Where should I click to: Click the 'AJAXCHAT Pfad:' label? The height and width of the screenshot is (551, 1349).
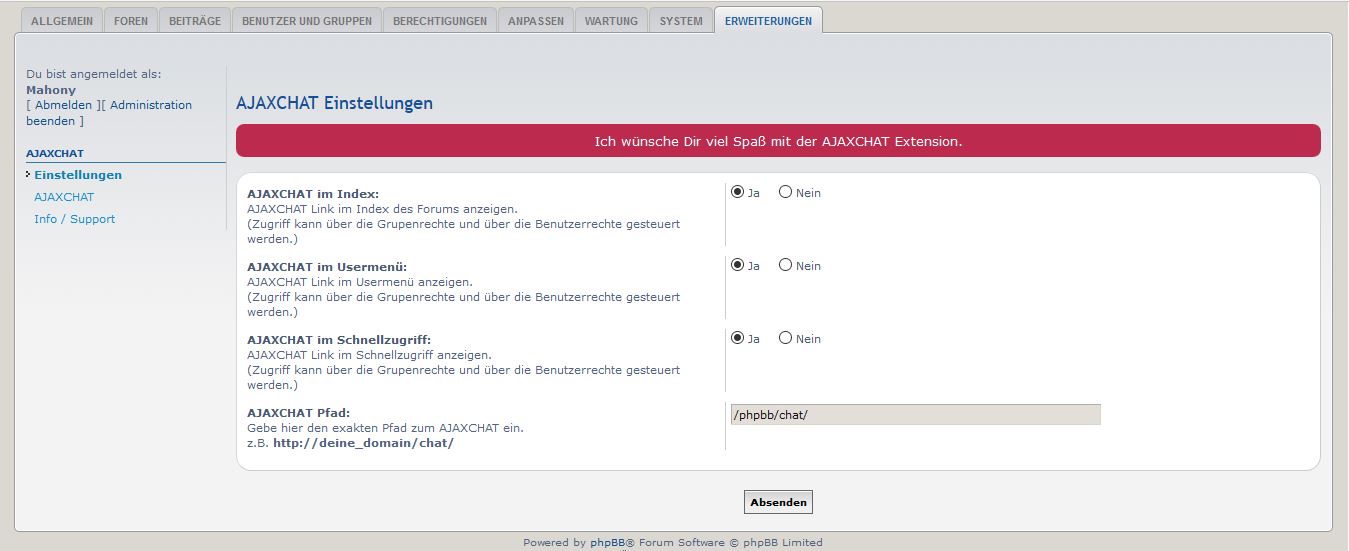[298, 413]
